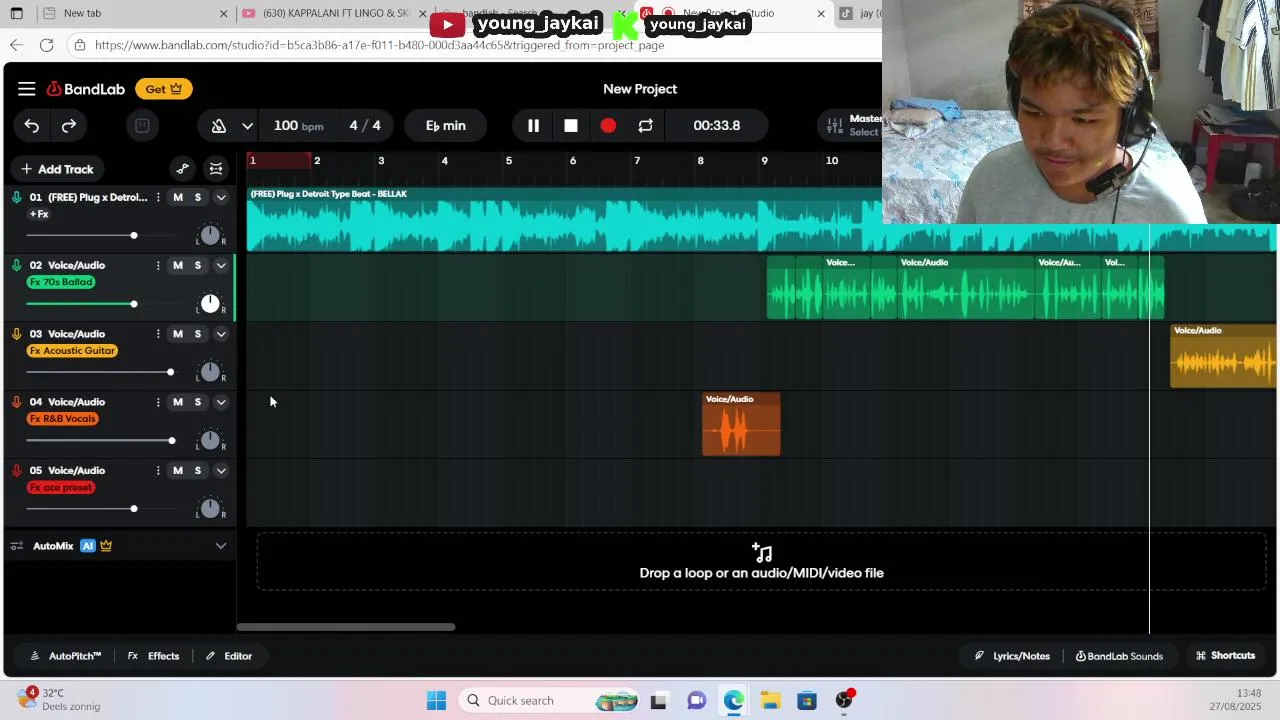The width and height of the screenshot is (1280, 720).
Task: Click track 05 pan knob
Action: [x=210, y=509]
